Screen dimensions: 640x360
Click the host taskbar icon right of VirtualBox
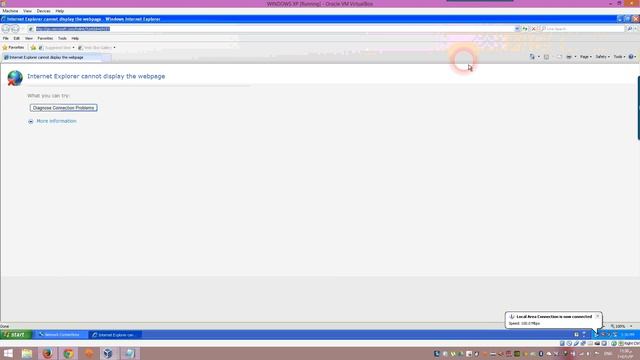129,353
